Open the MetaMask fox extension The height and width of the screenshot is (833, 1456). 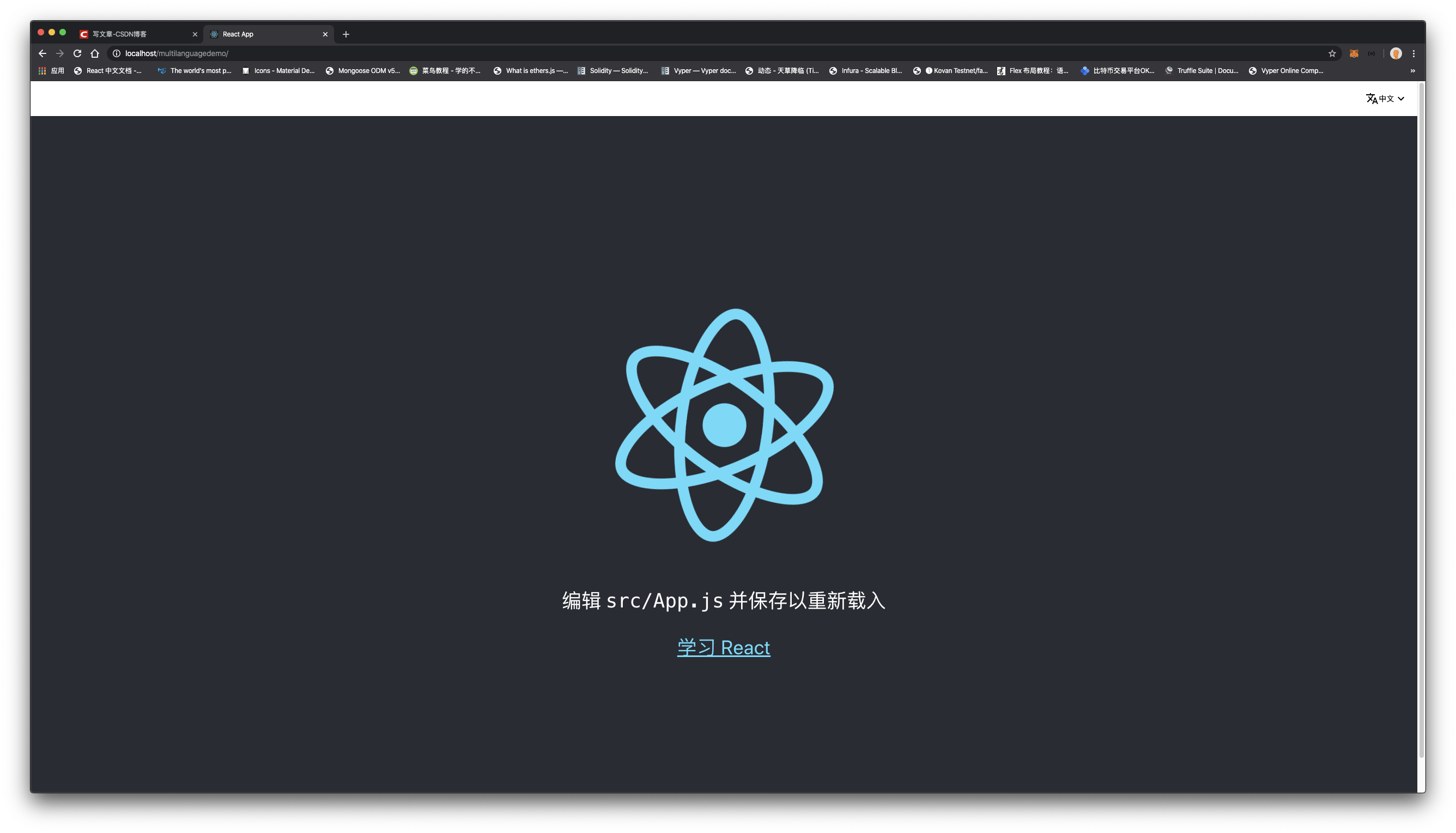[1354, 53]
